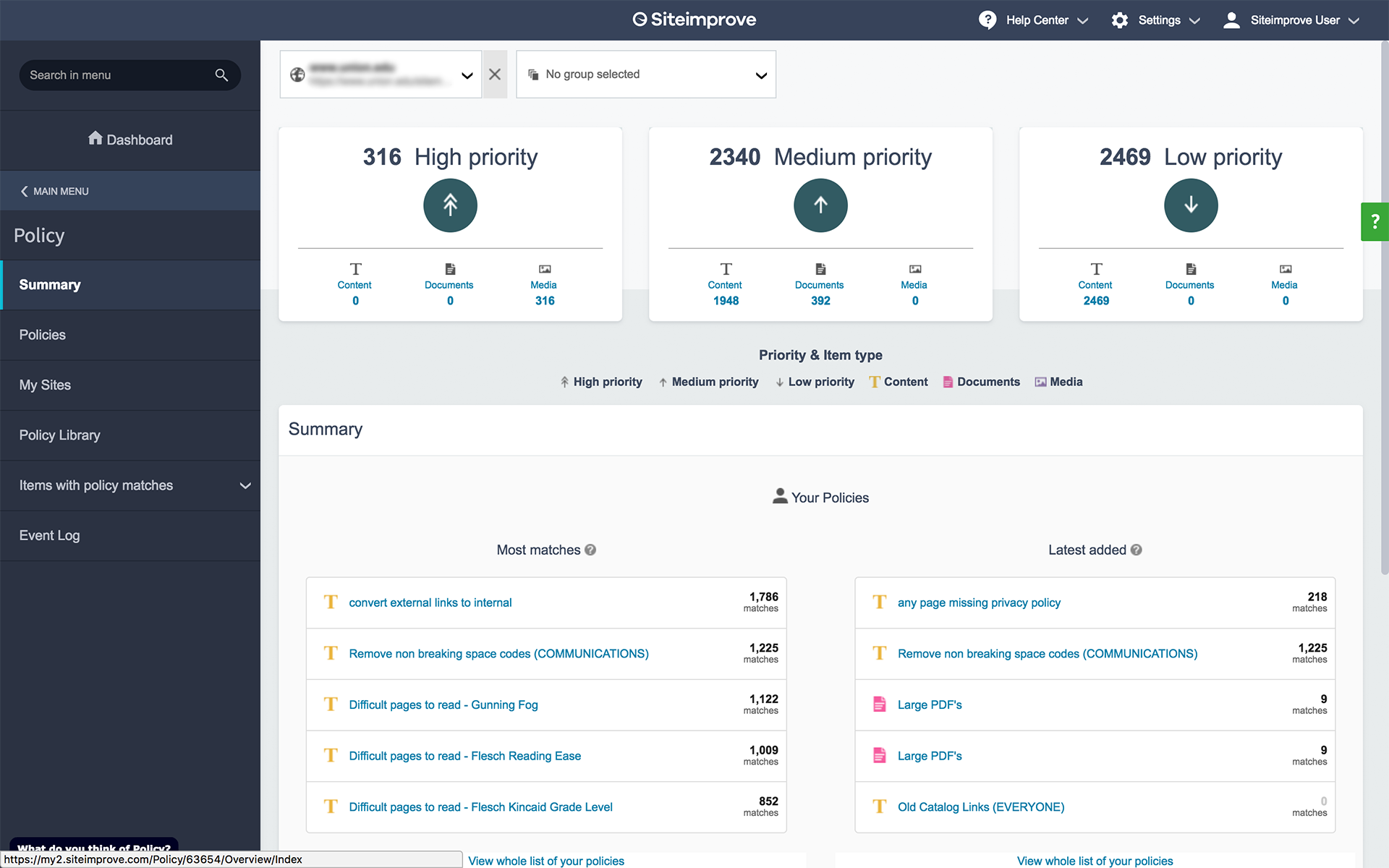The image size is (1389, 868).
Task: Click the search magnifier icon in the sidebar
Action: click(x=221, y=75)
